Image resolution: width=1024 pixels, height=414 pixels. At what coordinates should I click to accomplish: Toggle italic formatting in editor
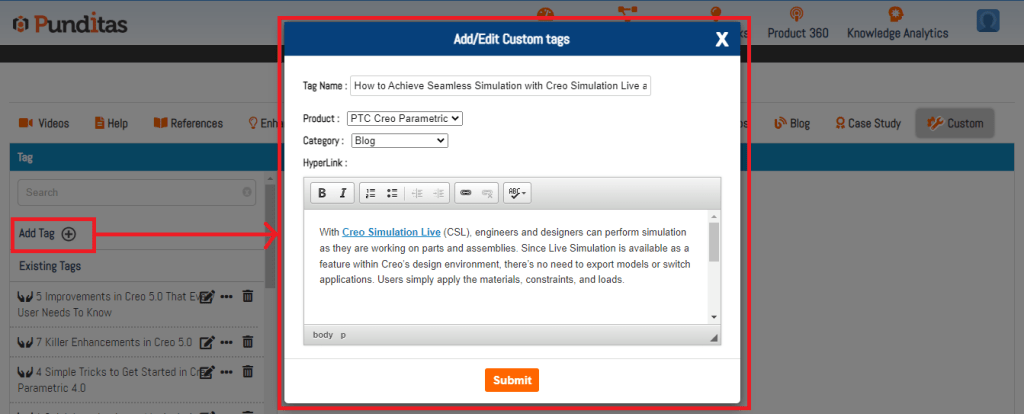click(342, 192)
